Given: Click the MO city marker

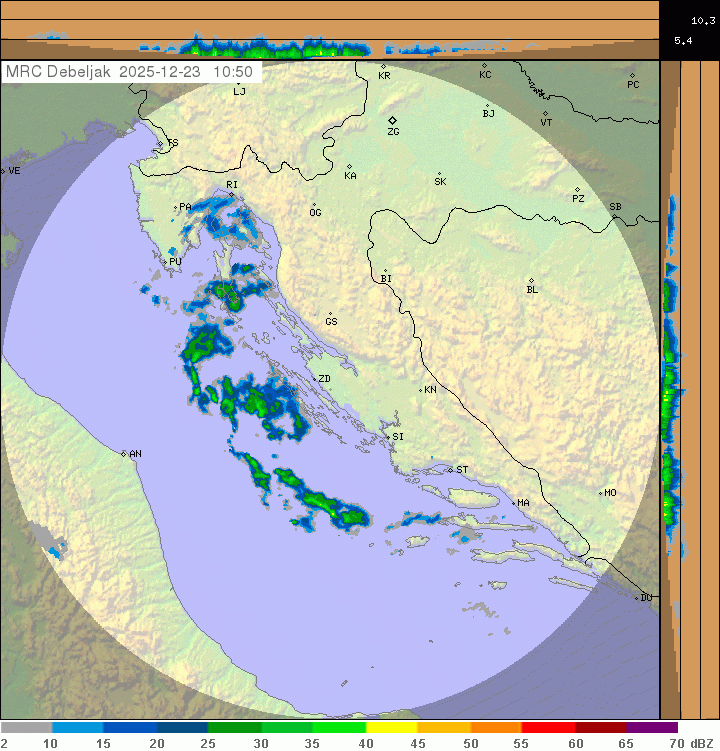Looking at the screenshot, I should point(601,493).
